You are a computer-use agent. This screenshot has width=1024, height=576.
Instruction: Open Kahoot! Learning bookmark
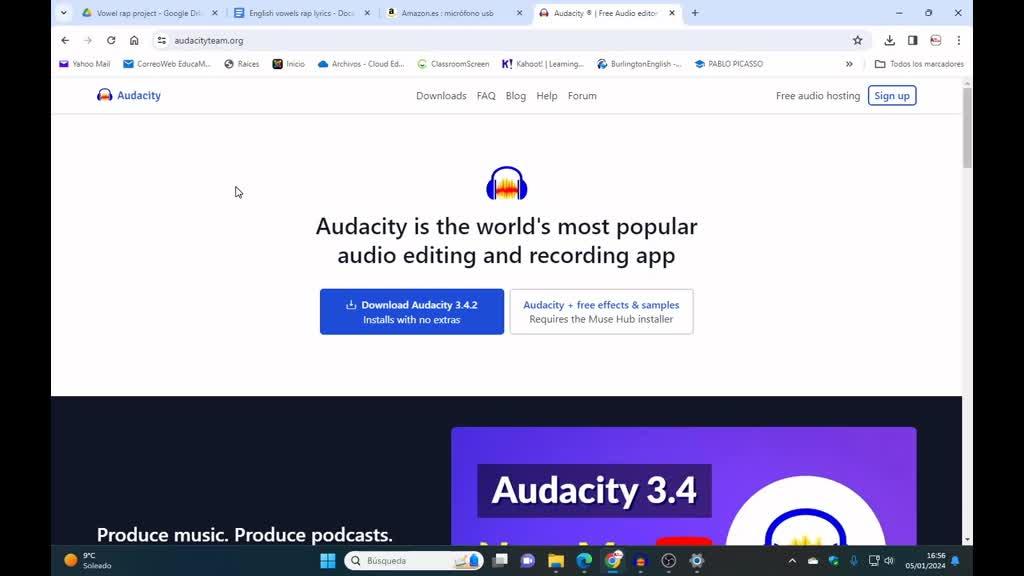543,64
